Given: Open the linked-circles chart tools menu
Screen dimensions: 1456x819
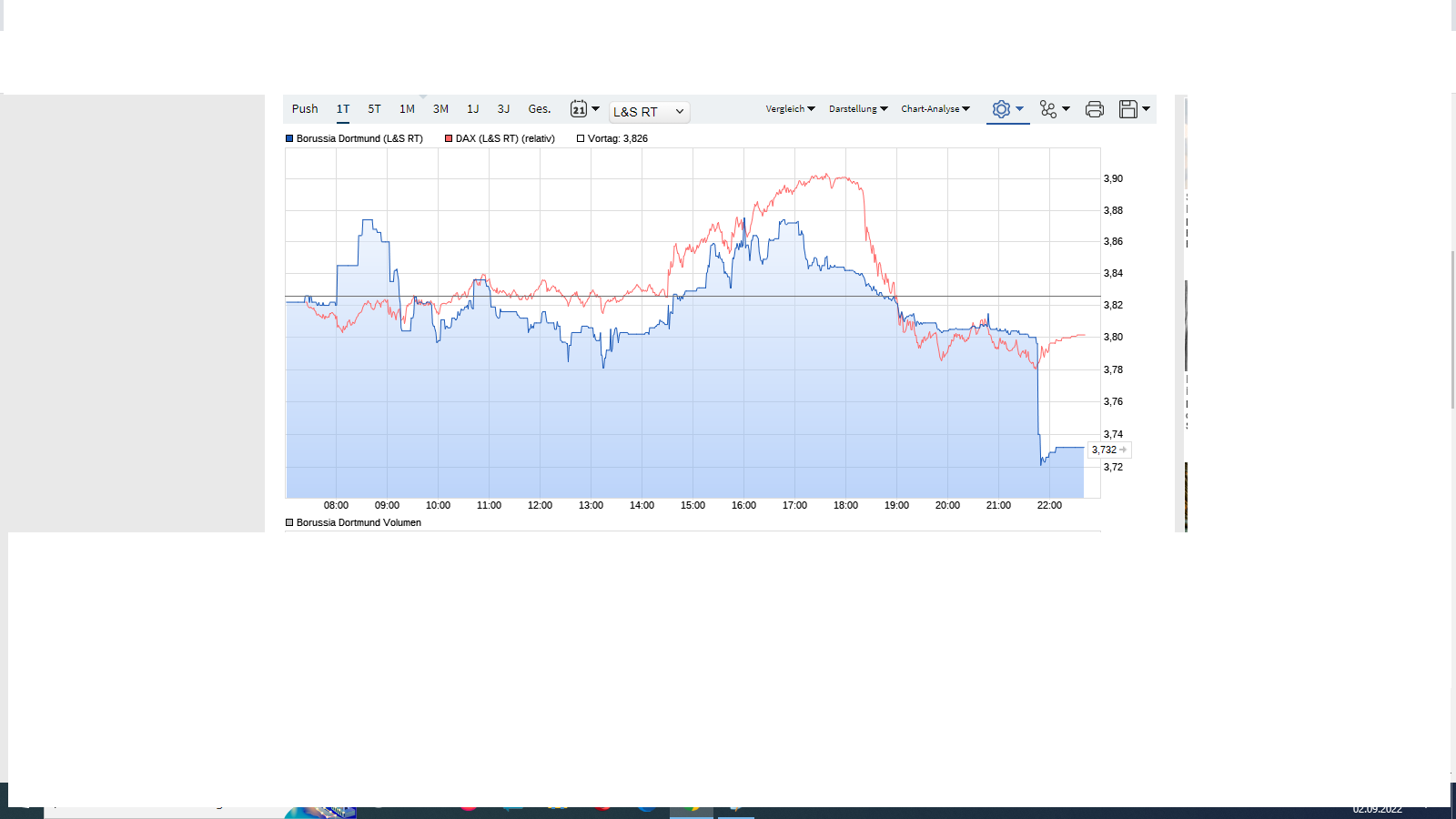Looking at the screenshot, I should pos(1055,109).
